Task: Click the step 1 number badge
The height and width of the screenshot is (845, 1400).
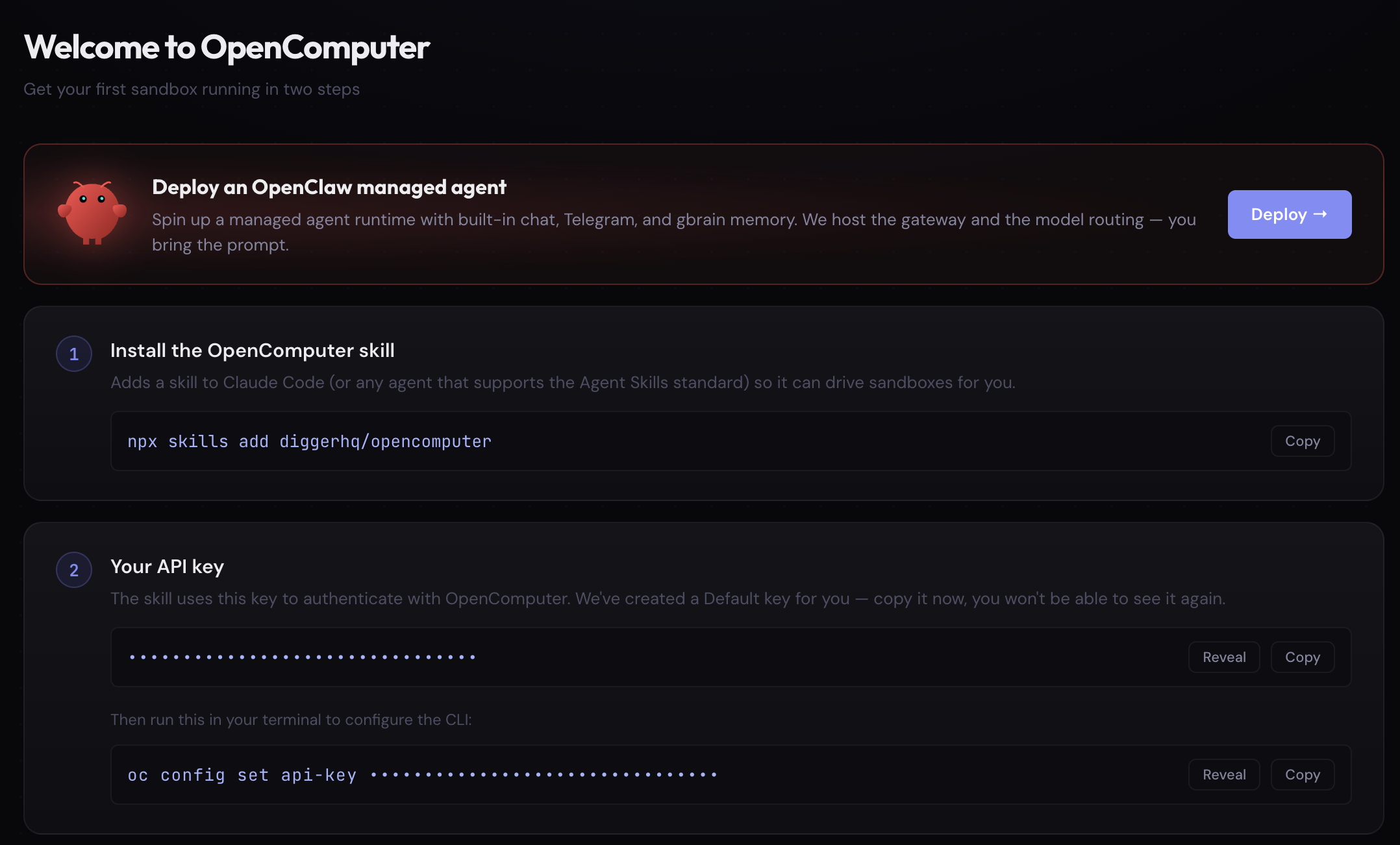Action: pyautogui.click(x=74, y=354)
